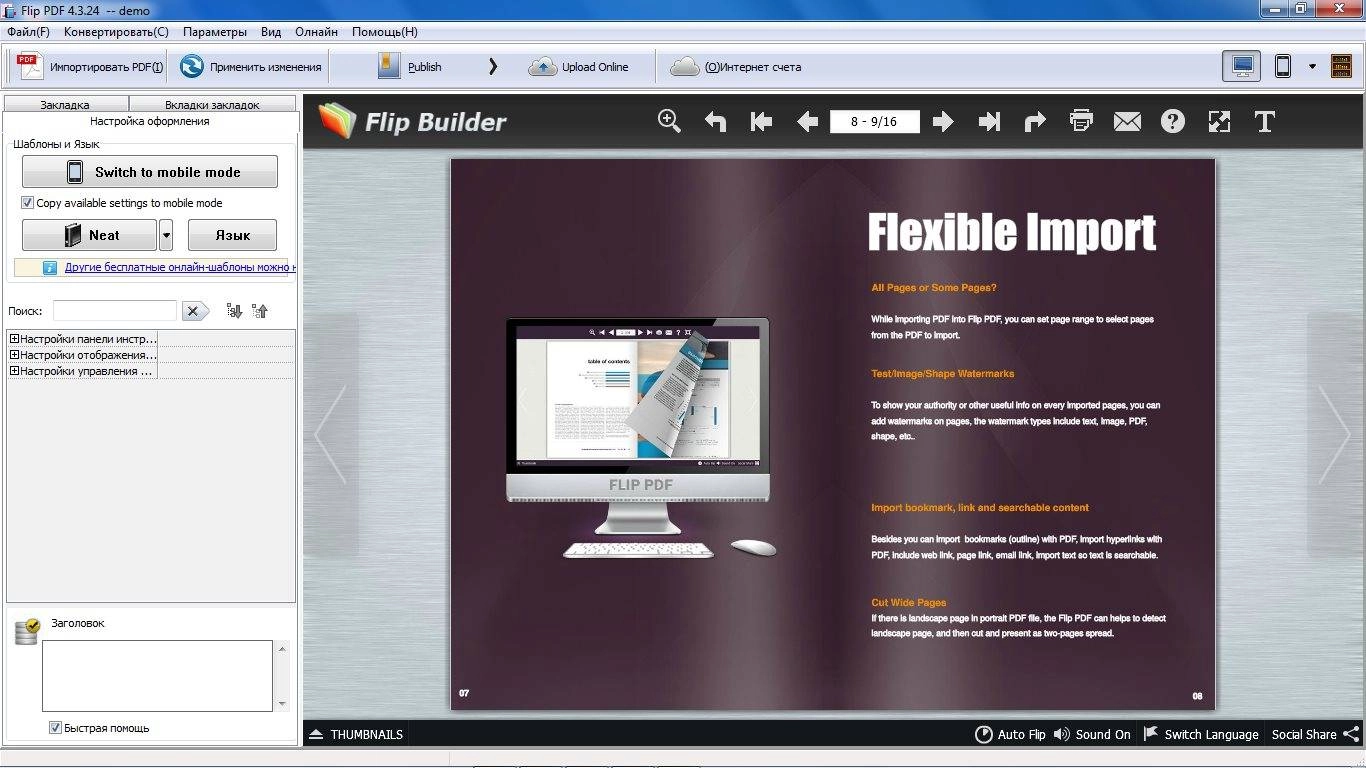Expand Настройки управления tree node

[x=14, y=371]
